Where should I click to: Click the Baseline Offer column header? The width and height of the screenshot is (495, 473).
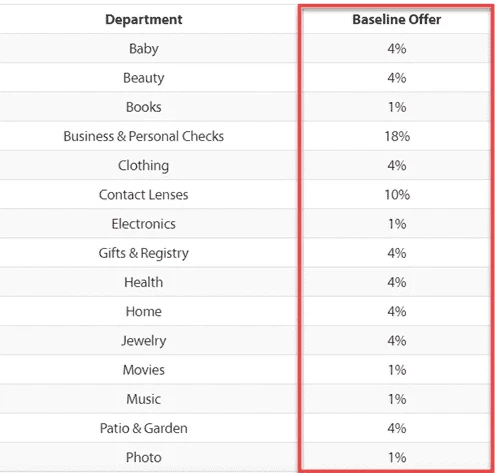[397, 19]
